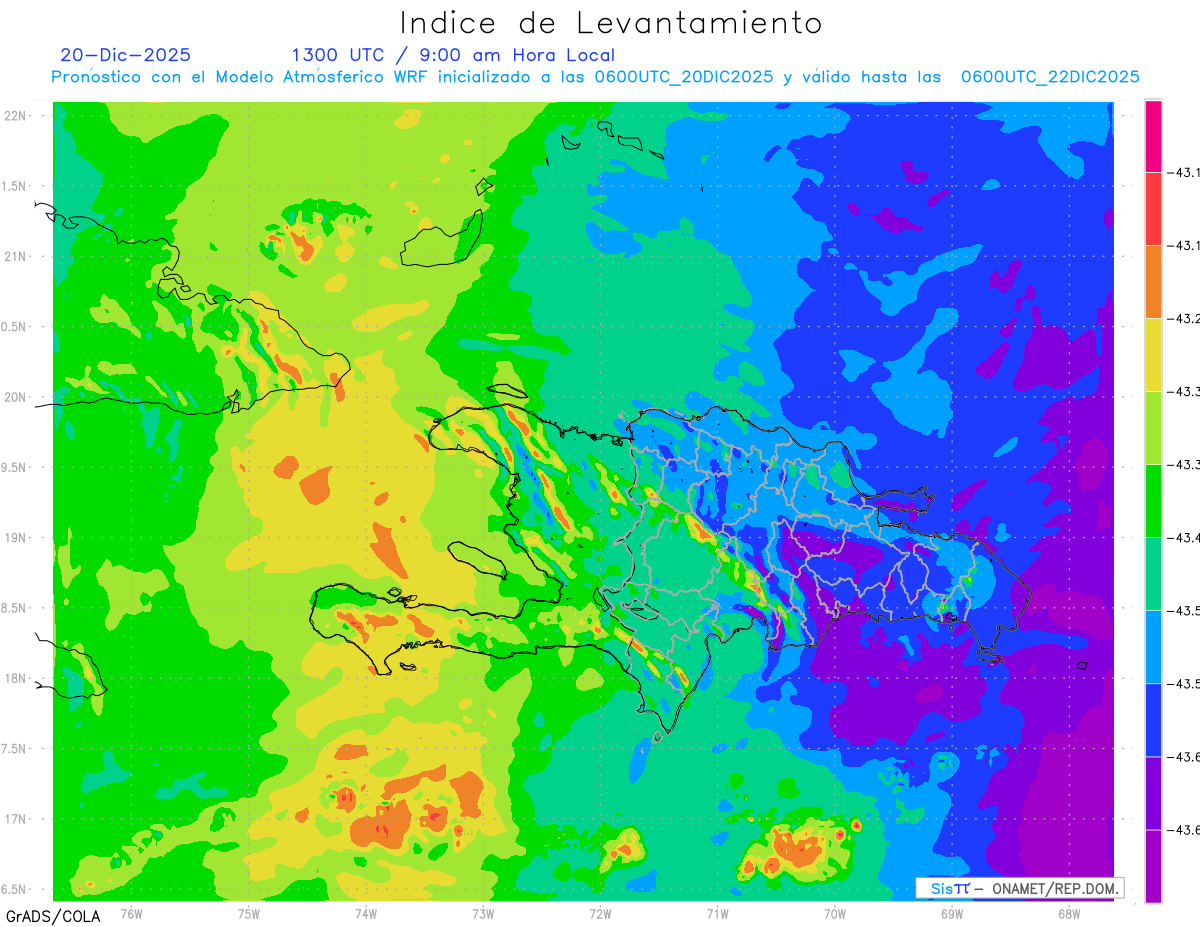
Task: Click the yellow swatch in the legend bar
Action: point(1153,355)
